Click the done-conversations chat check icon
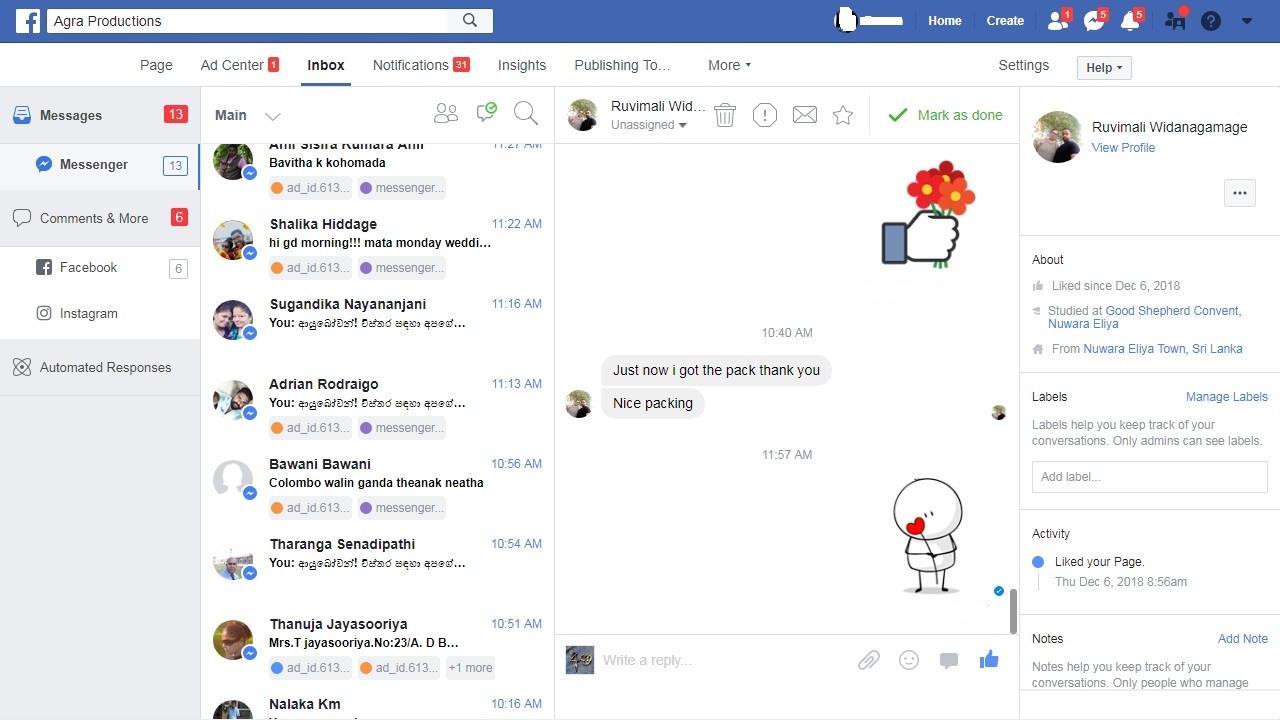This screenshot has height=720, width=1280. coord(487,113)
